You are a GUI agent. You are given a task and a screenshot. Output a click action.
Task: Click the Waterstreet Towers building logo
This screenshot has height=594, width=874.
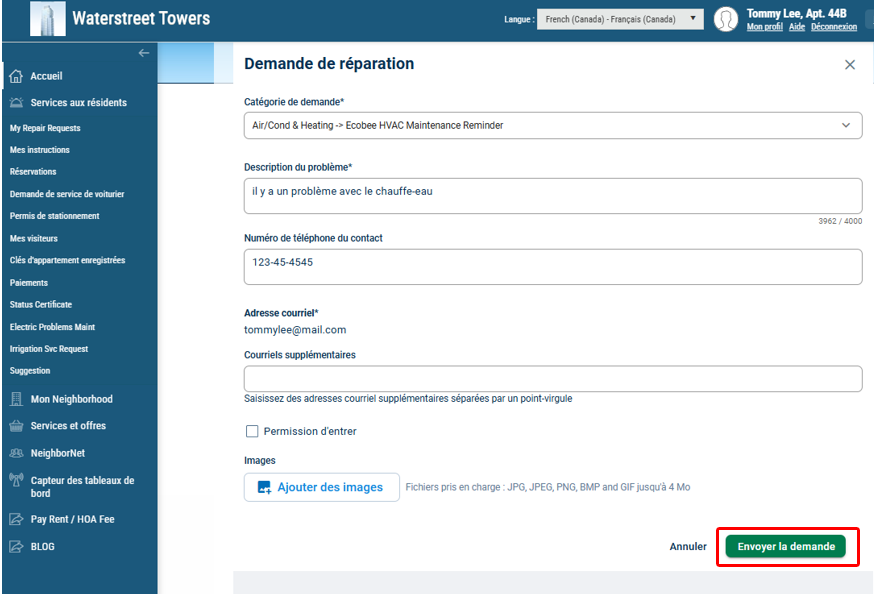[x=47, y=19]
